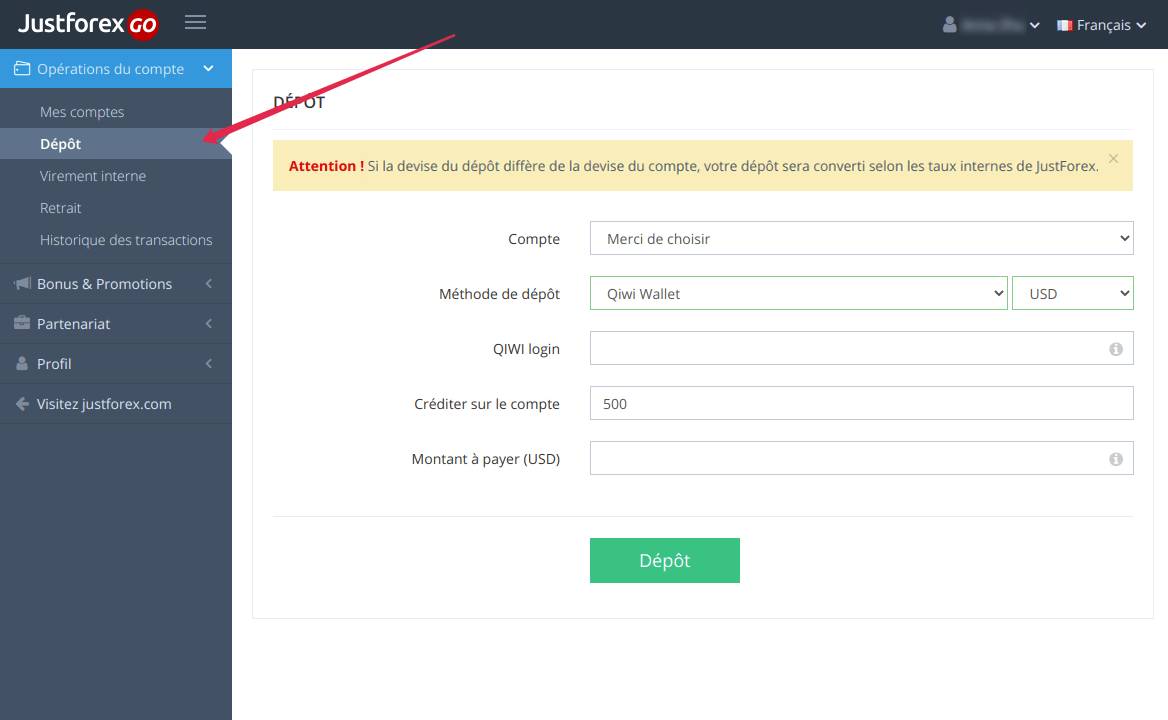Expand the Profil chevron

pyautogui.click(x=209, y=363)
